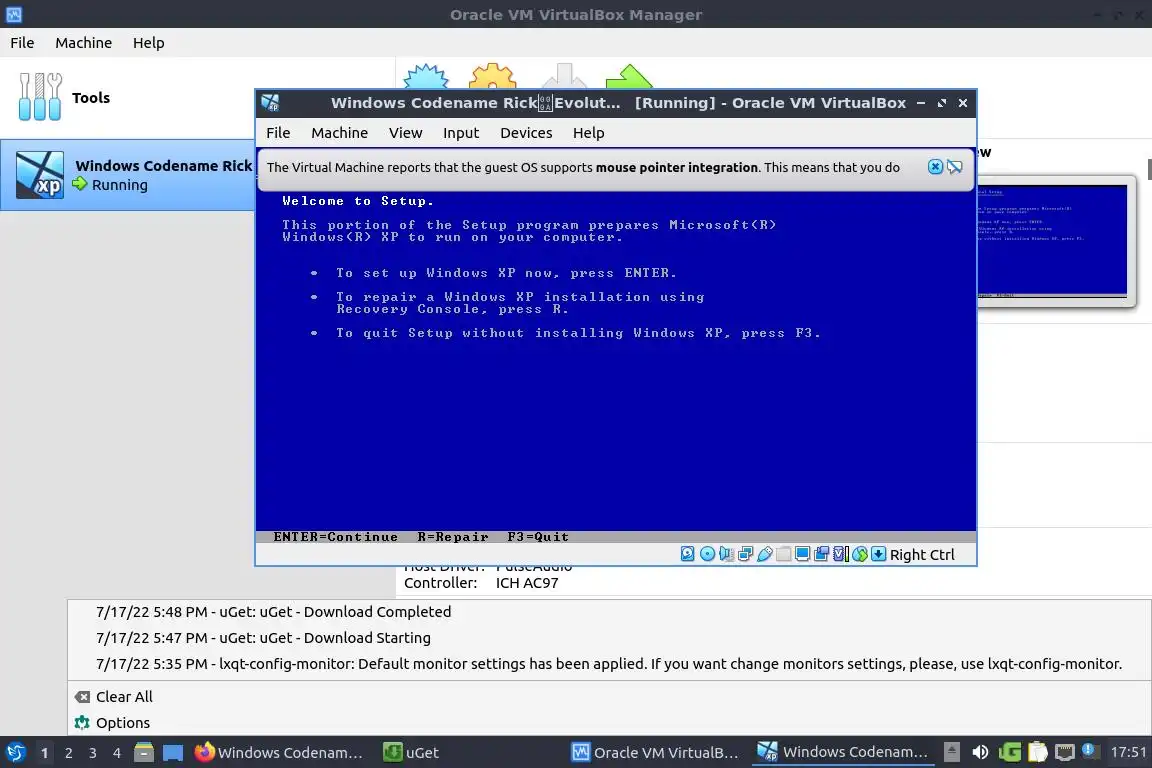The image size is (1152, 768).
Task: Switch to uGet taskbar entry
Action: coord(413,752)
